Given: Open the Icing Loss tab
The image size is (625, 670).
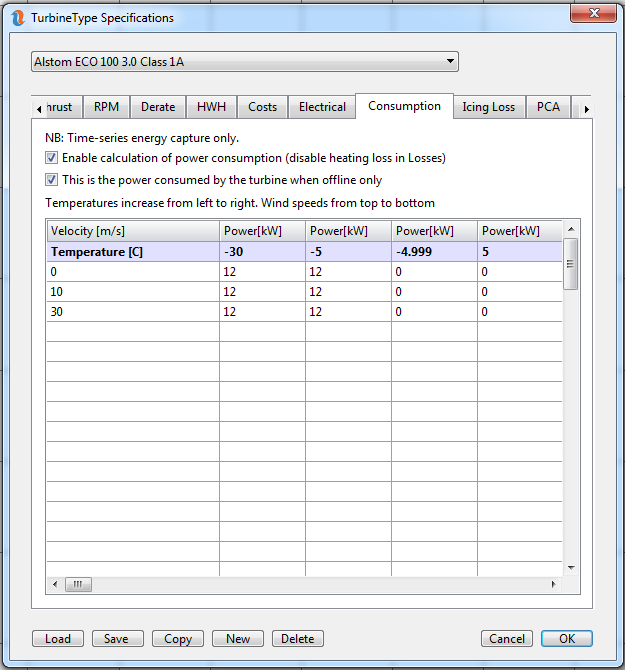Looking at the screenshot, I should pyautogui.click(x=488, y=107).
